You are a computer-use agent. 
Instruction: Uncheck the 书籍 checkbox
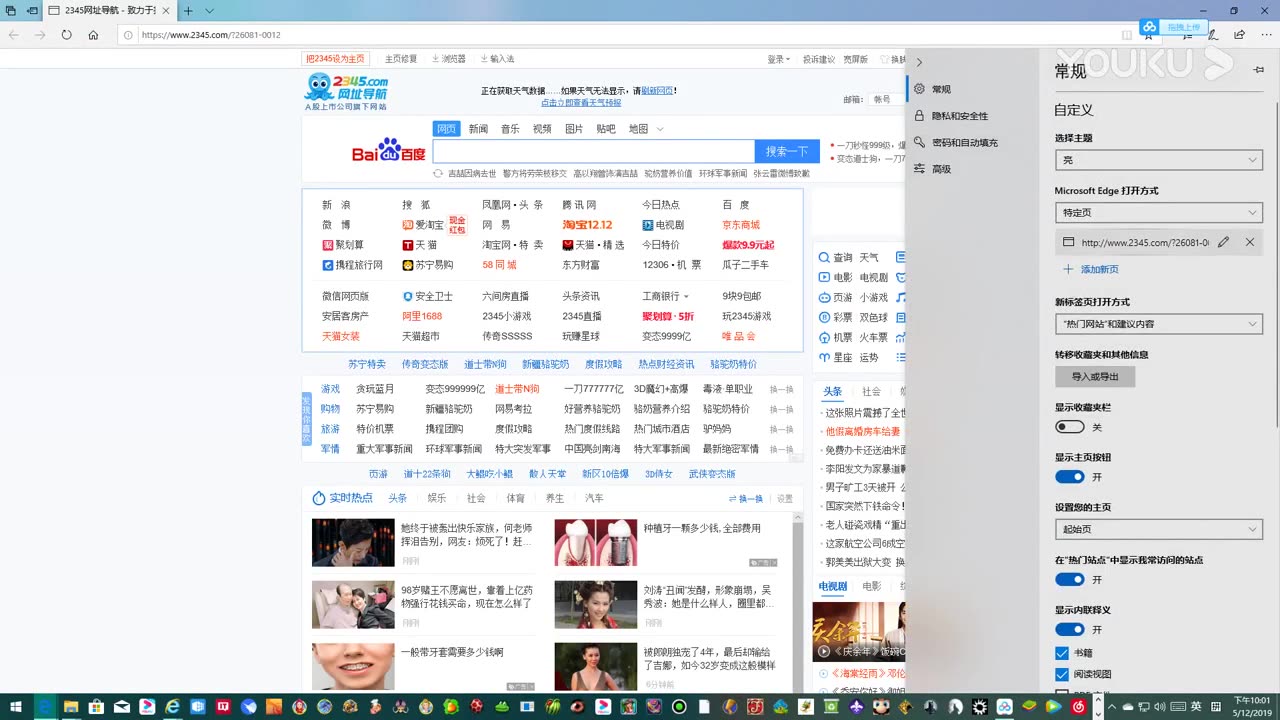[1062, 653]
